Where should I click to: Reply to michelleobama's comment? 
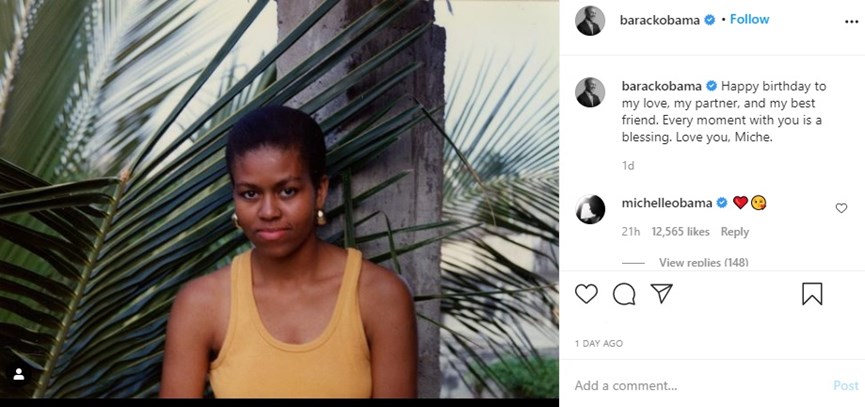(x=734, y=231)
